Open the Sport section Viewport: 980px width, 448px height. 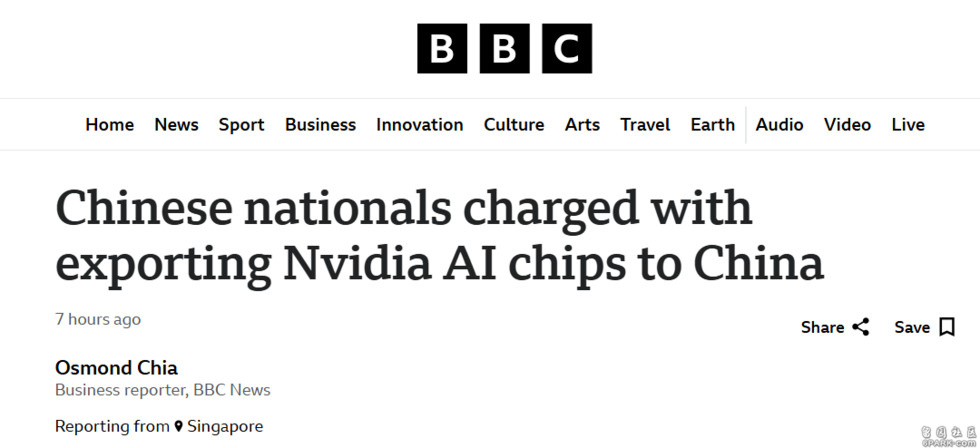(241, 125)
